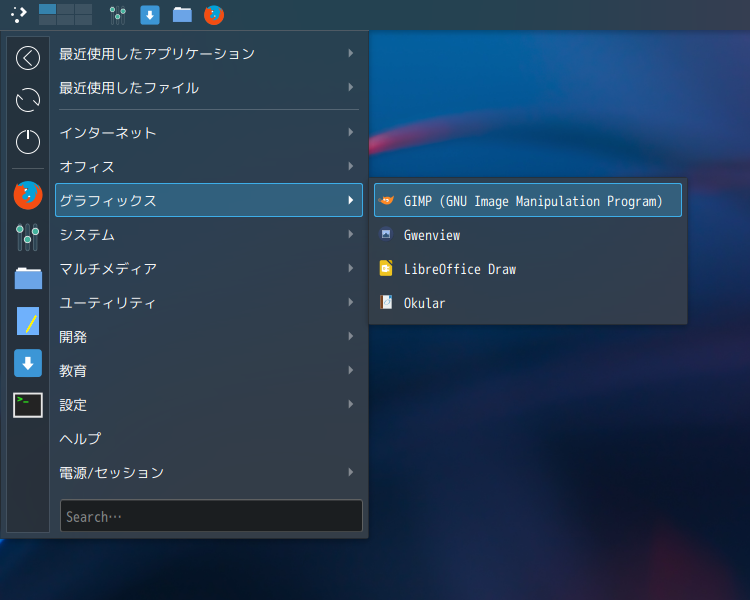Open the file manager folder in top panel
Image resolution: width=750 pixels, height=600 pixels.
point(182,15)
